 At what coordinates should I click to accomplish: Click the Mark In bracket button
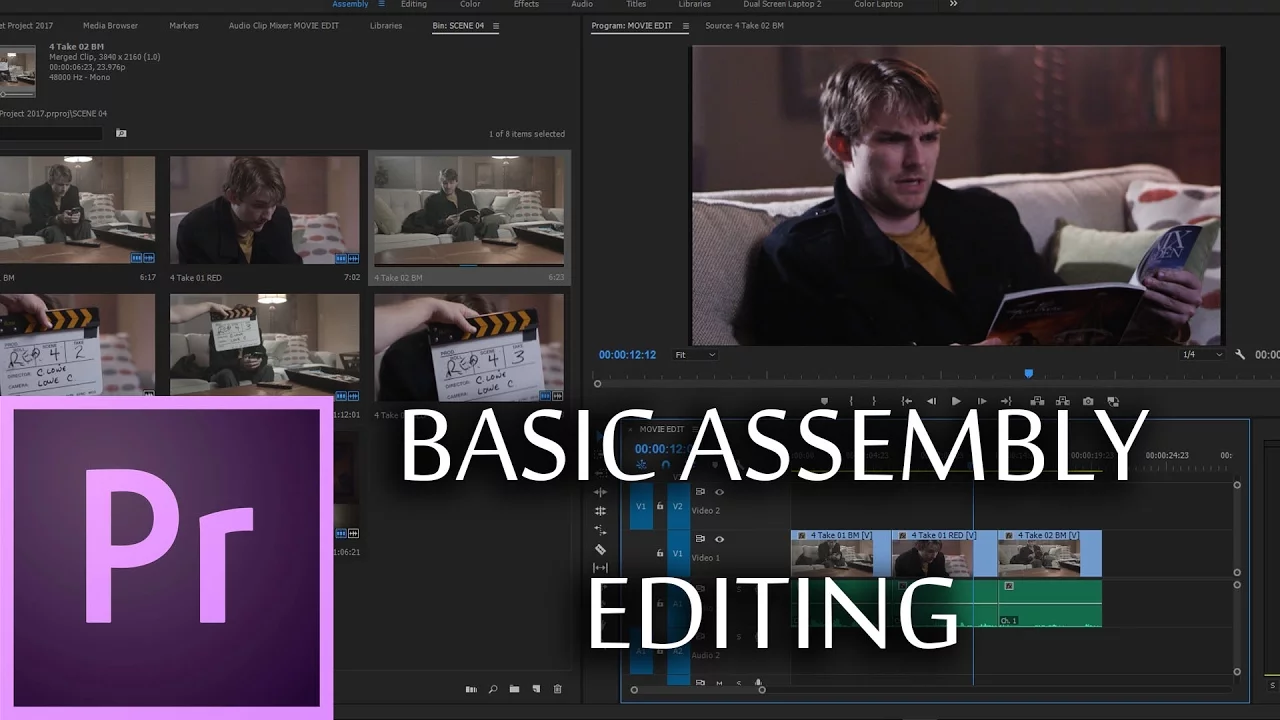click(x=850, y=401)
